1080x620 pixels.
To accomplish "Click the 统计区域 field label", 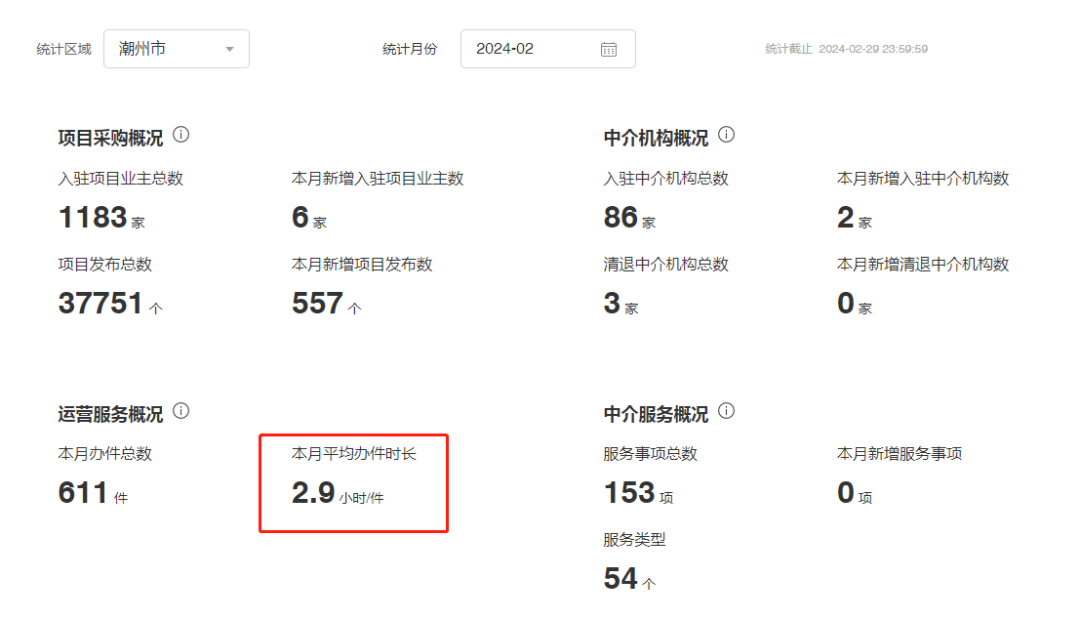I will click(63, 49).
